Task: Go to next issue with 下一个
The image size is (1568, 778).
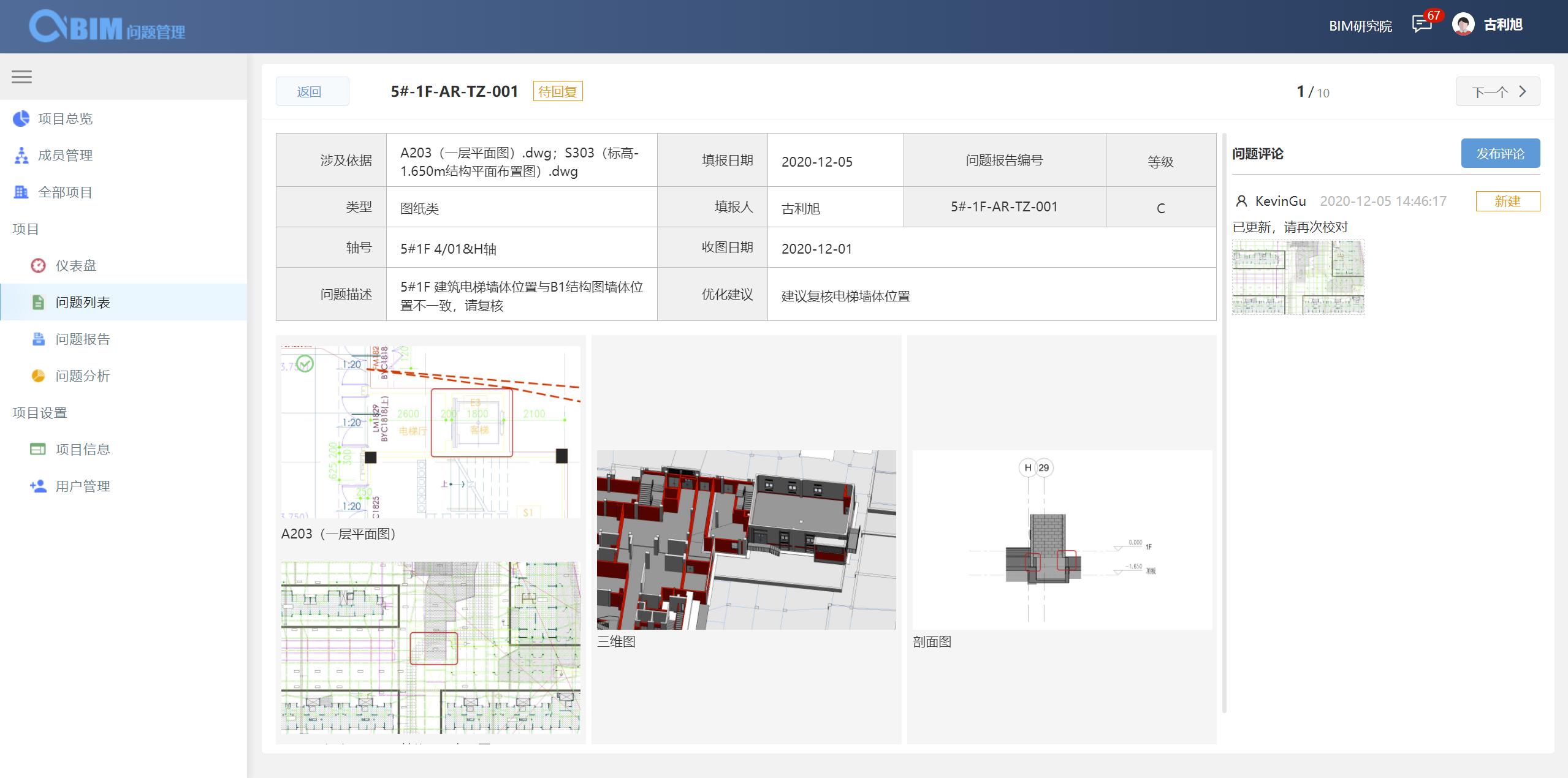Action: pos(1497,92)
